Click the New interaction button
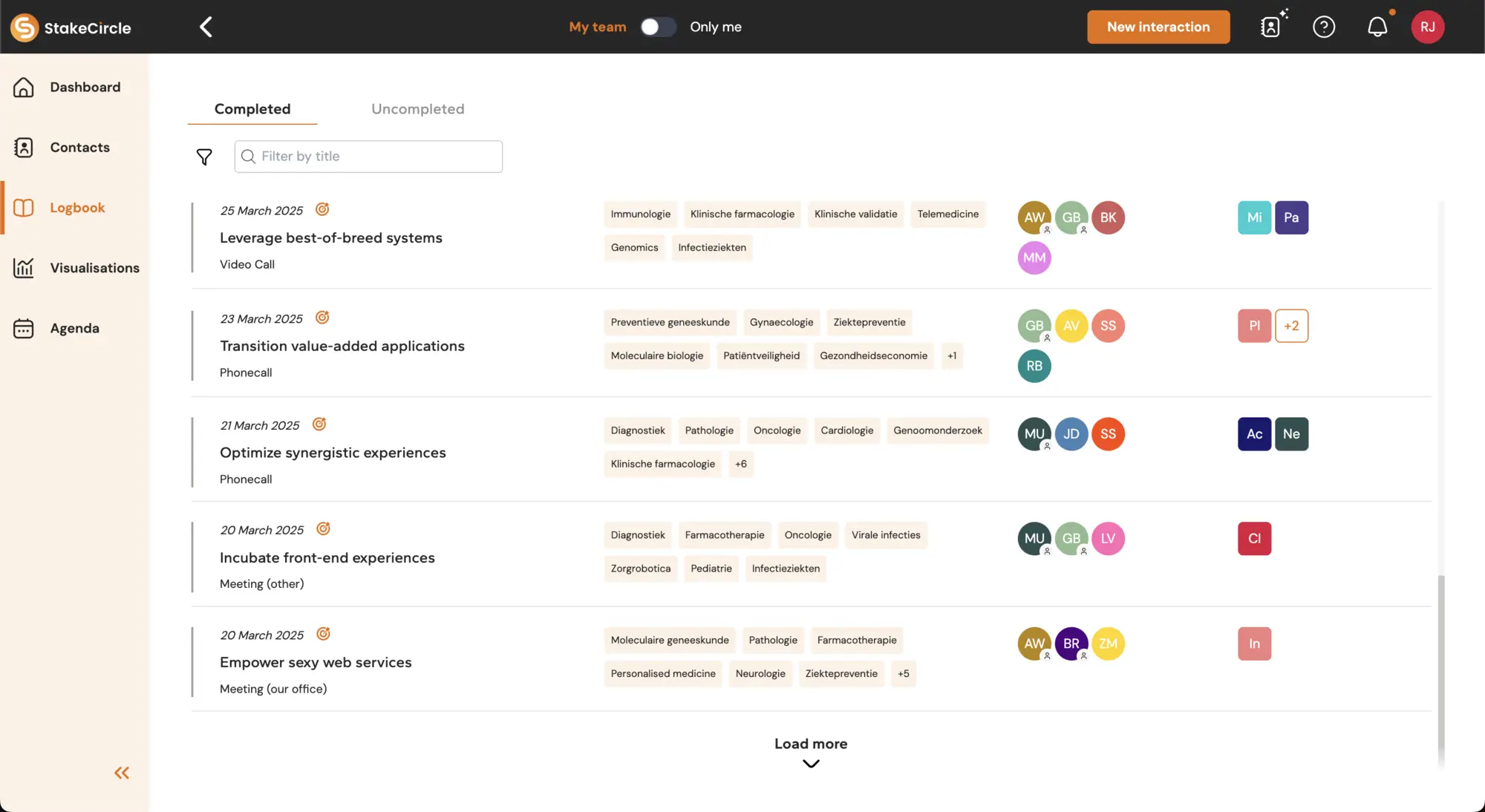The height and width of the screenshot is (812, 1485). click(1158, 27)
